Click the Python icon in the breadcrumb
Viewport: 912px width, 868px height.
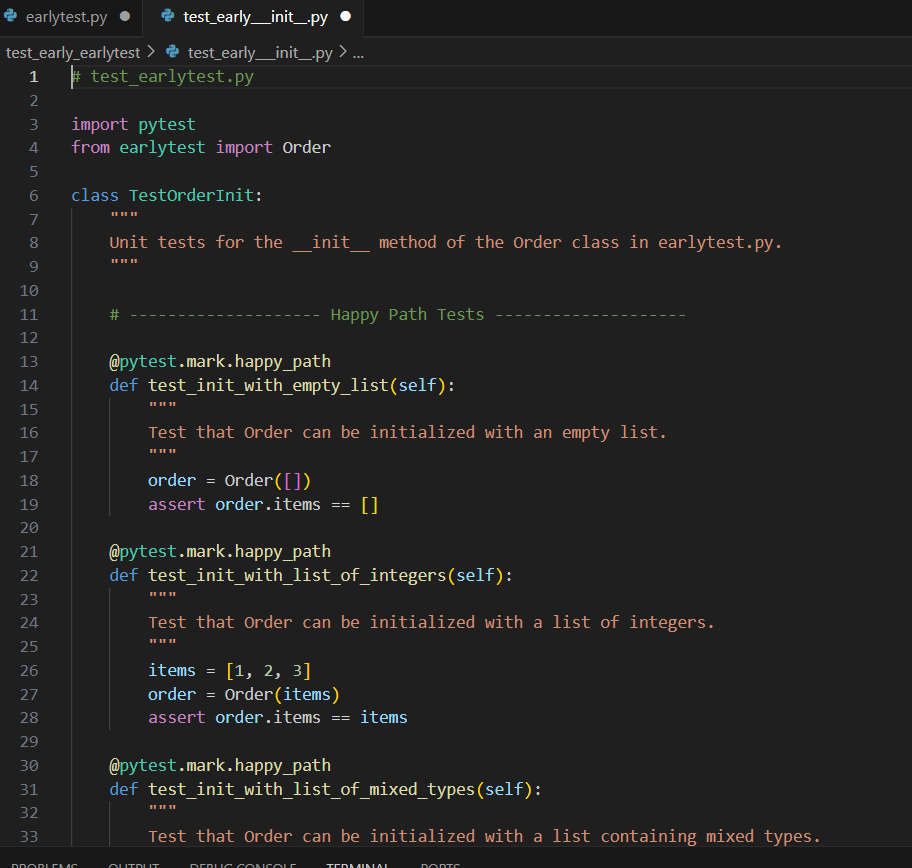(173, 52)
